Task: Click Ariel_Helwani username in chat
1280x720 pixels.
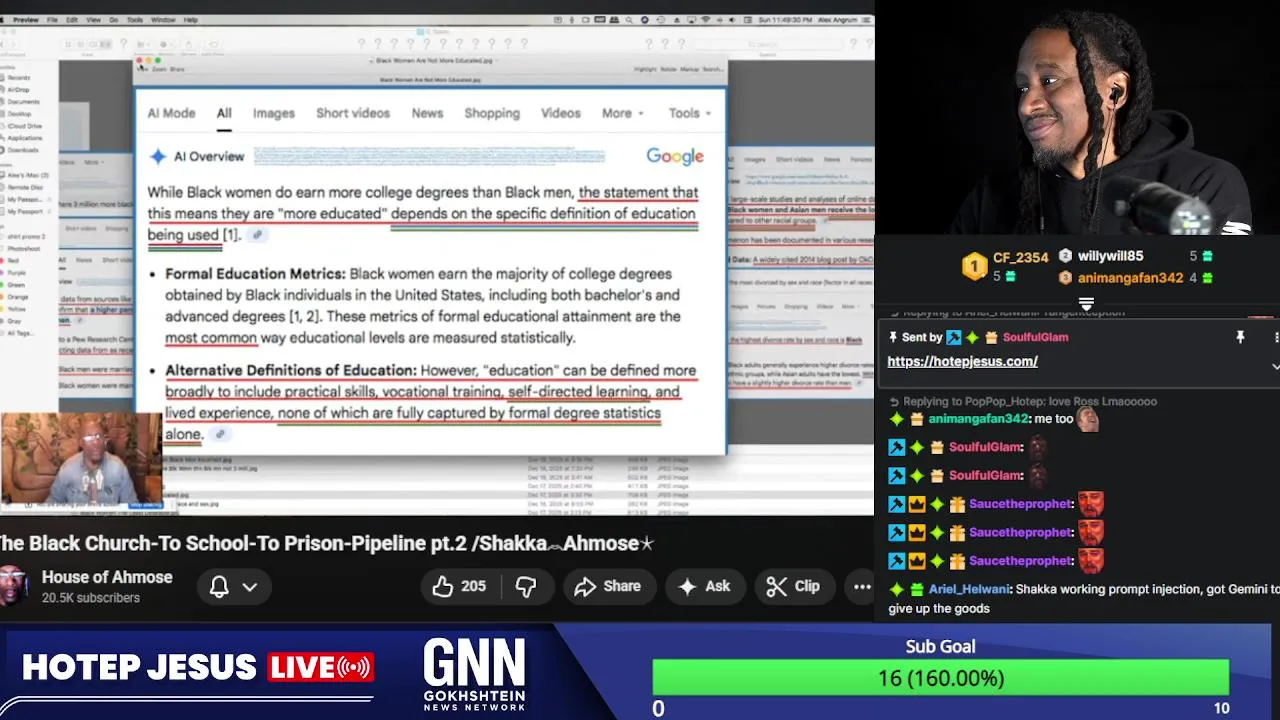Action: point(969,590)
